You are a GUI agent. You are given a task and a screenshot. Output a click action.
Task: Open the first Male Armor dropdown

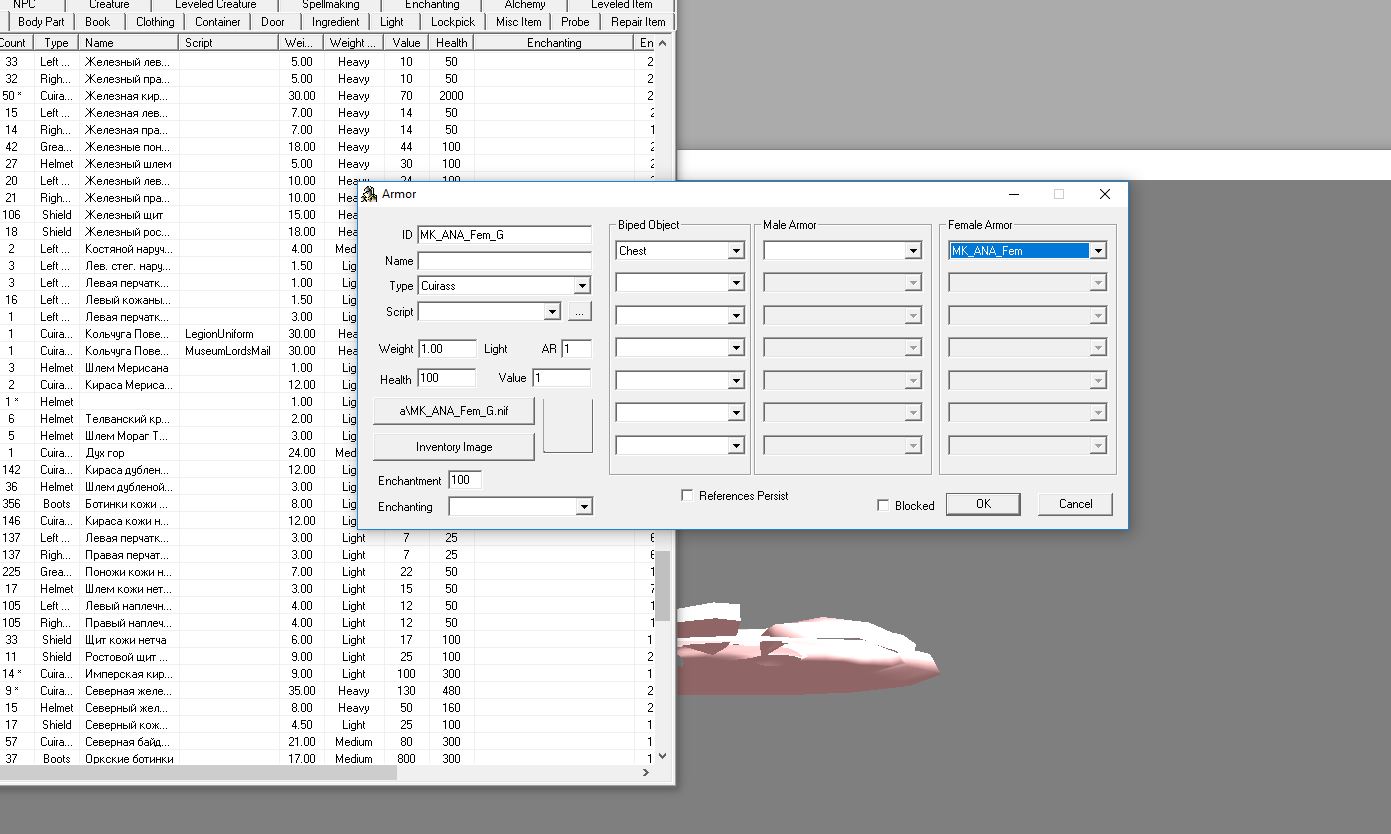[x=912, y=251]
